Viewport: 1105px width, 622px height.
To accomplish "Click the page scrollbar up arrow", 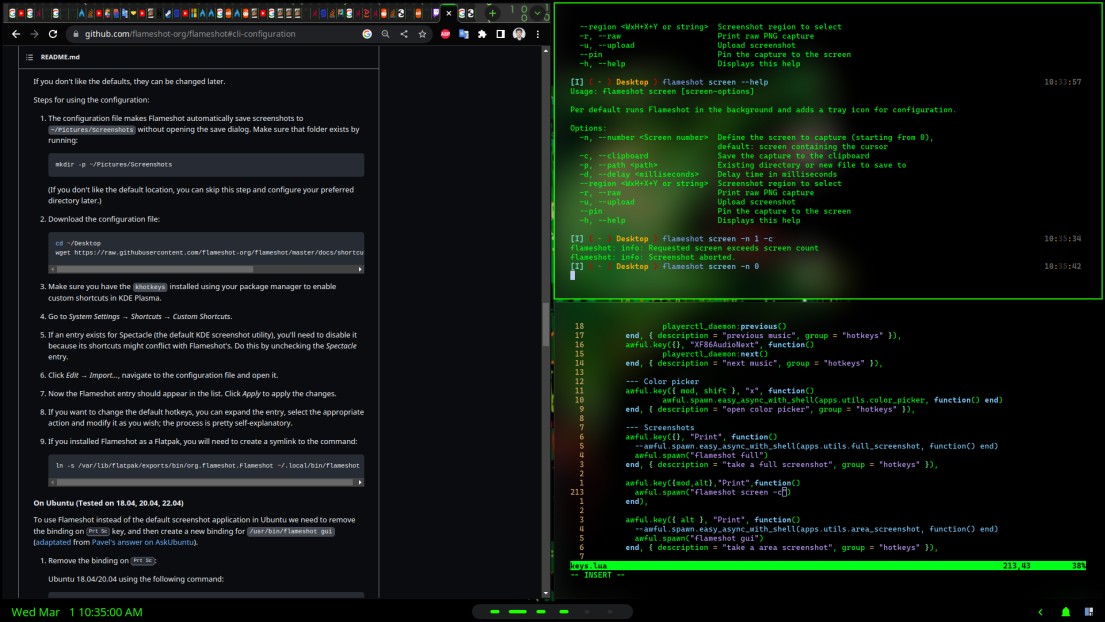I will click(545, 51).
